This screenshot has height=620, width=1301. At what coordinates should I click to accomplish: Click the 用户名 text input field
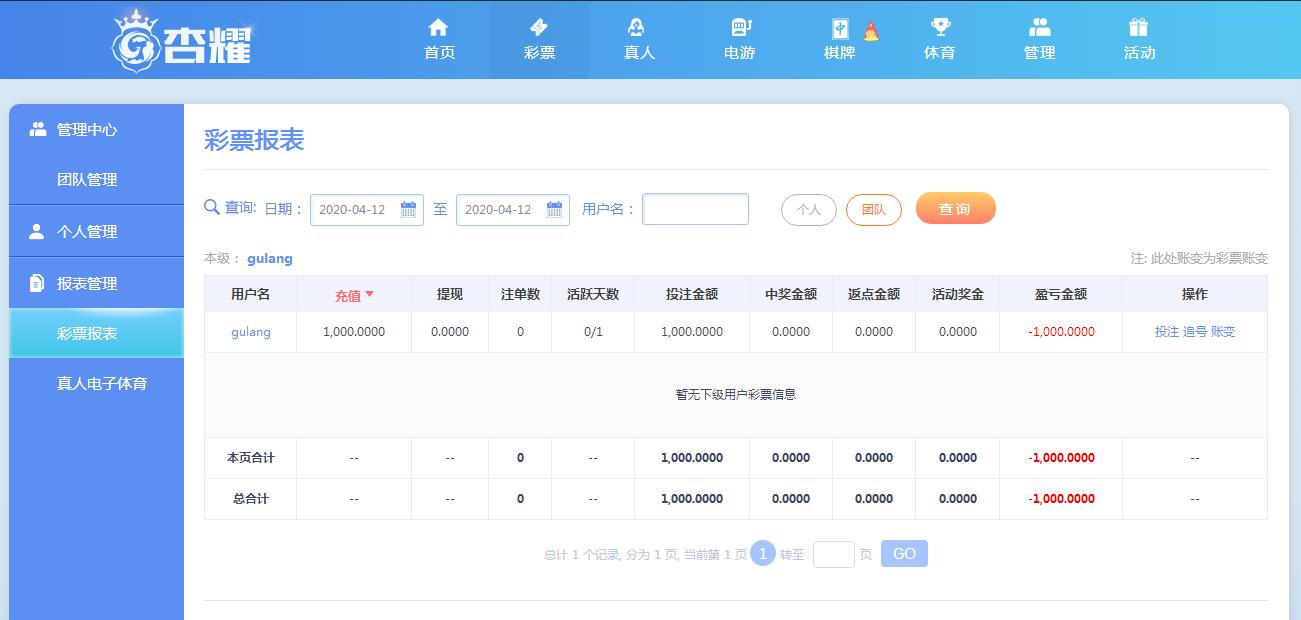(695, 209)
